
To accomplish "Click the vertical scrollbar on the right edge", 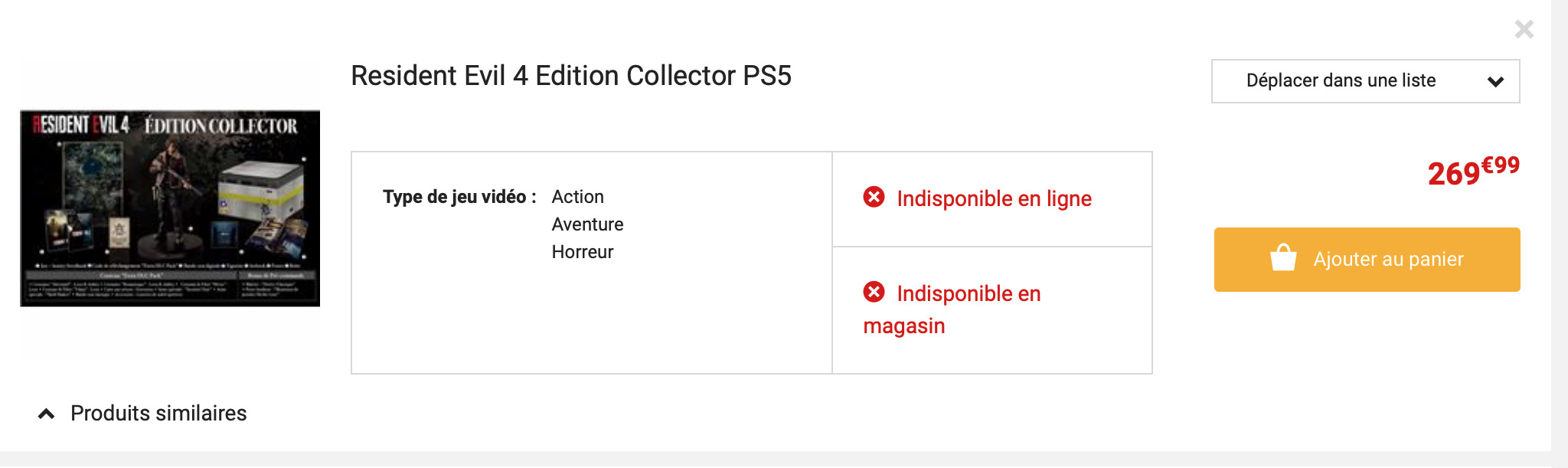I will click(1559, 230).
